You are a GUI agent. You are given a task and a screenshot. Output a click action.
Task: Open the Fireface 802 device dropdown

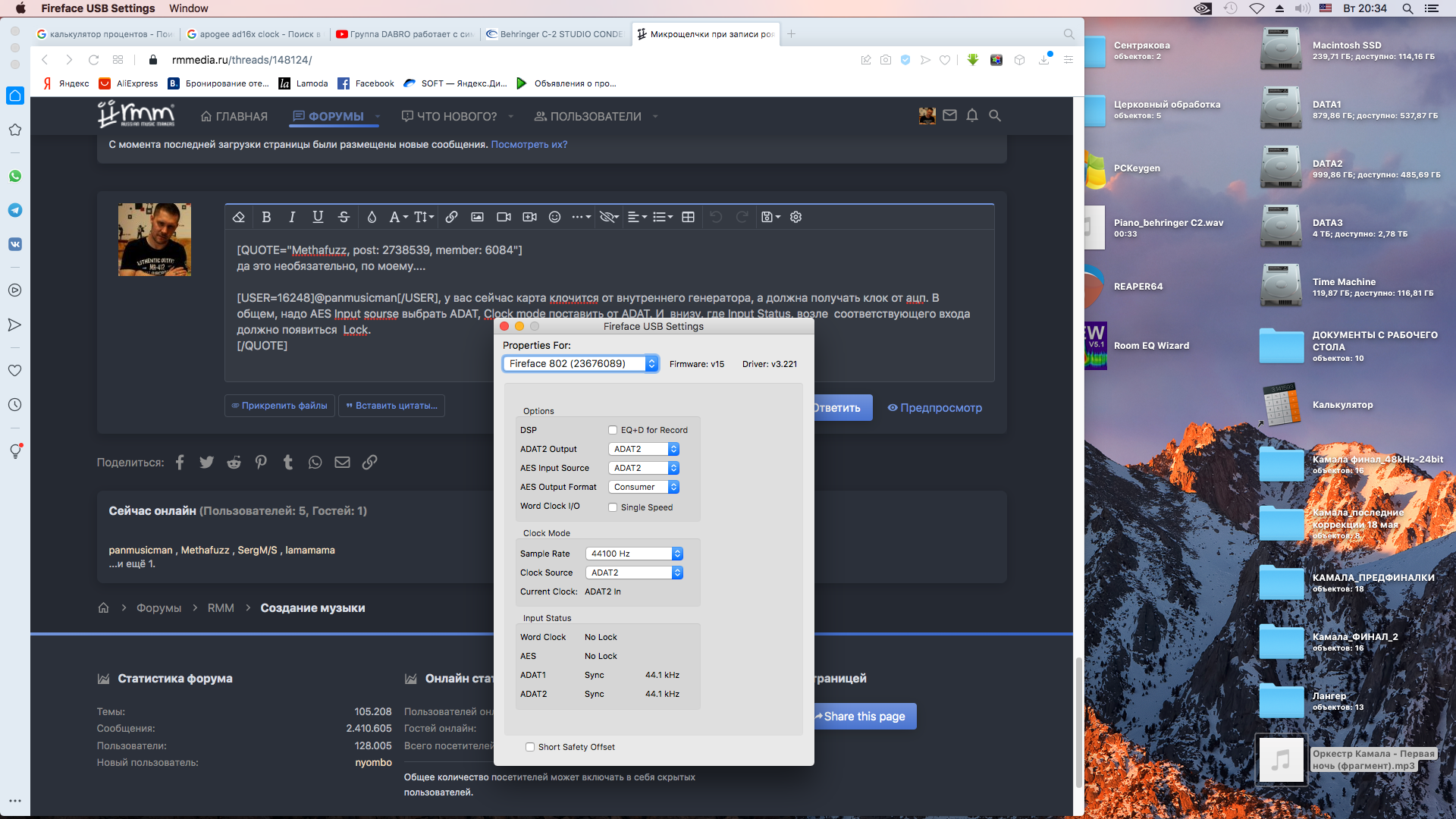tap(580, 364)
